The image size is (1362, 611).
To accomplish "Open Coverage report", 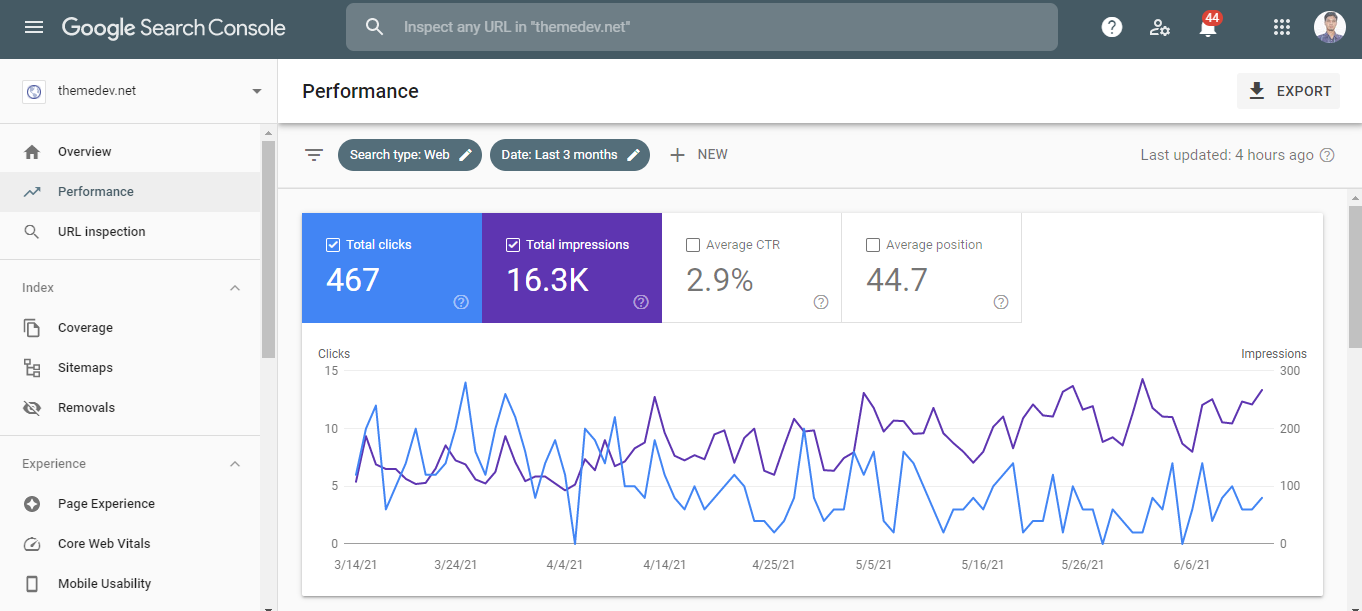I will (130, 328).
